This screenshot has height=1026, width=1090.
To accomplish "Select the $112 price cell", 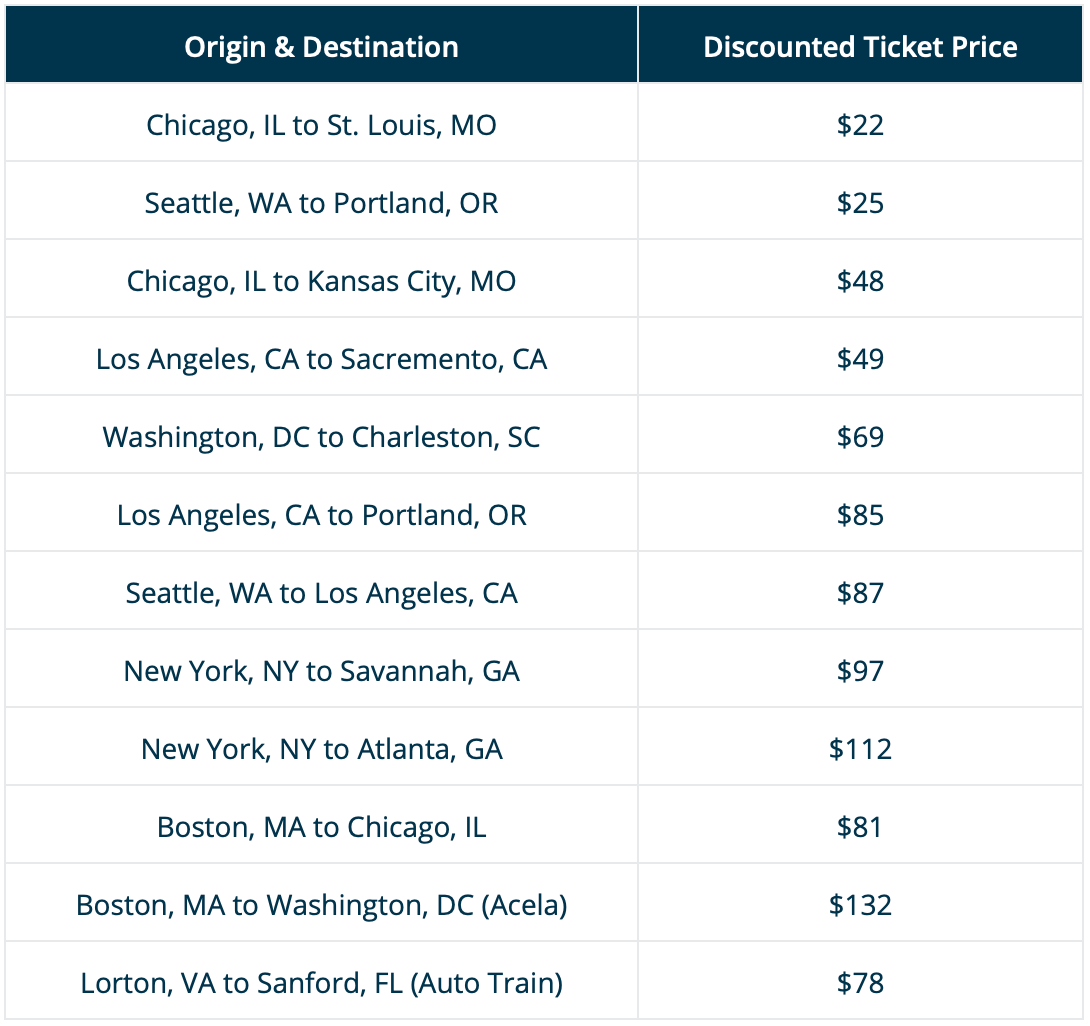I will 860,749.
